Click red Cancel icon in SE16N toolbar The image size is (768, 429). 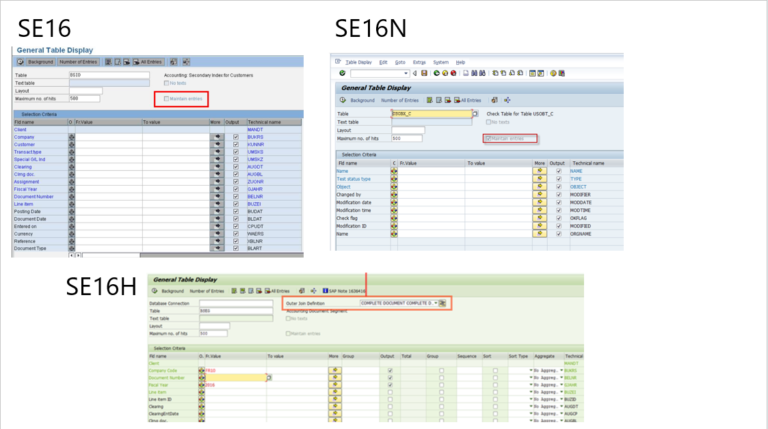[454, 73]
